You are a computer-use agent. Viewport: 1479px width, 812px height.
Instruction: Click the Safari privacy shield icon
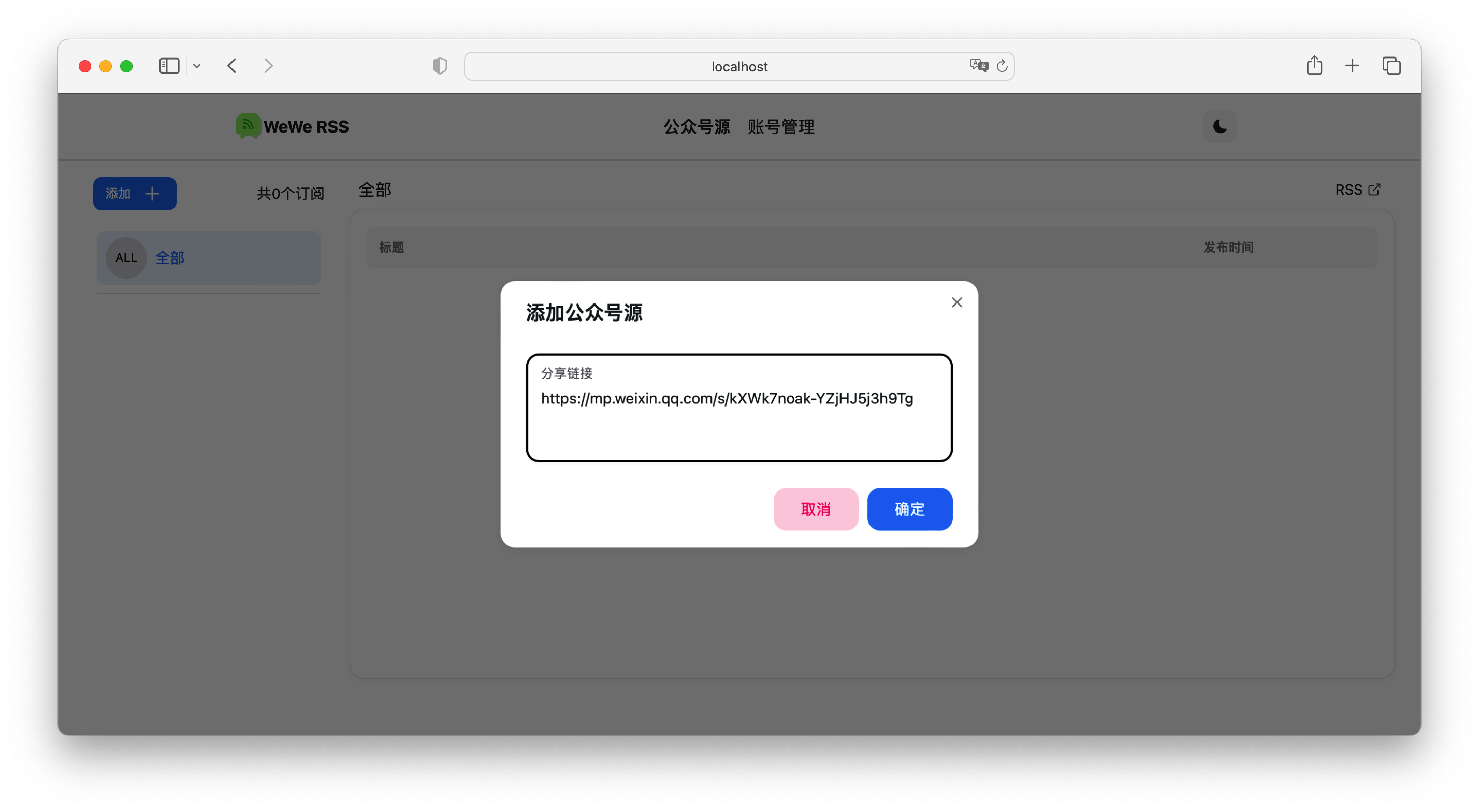coord(439,66)
